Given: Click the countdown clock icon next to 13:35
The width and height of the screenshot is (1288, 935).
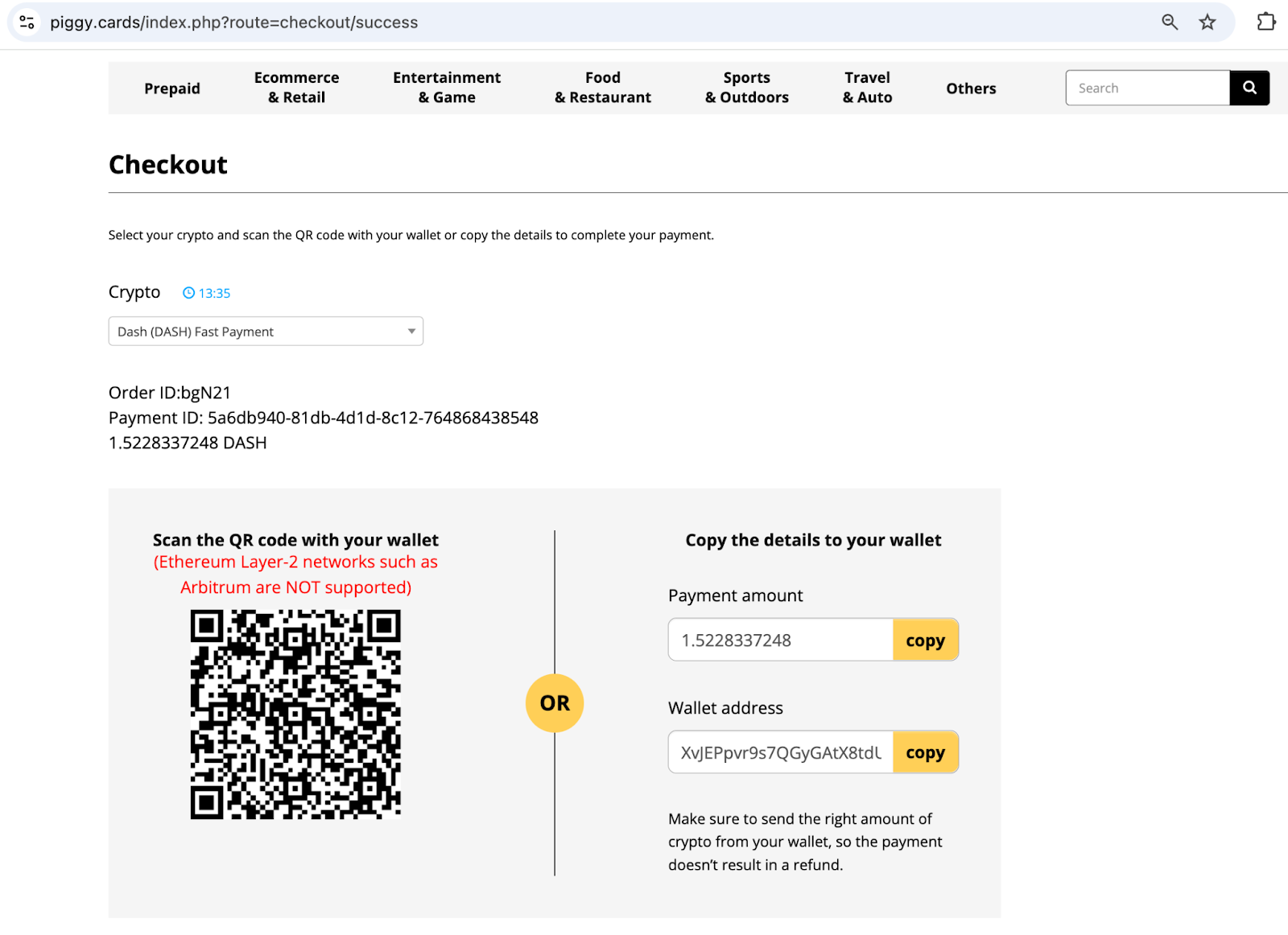Looking at the screenshot, I should click(188, 293).
